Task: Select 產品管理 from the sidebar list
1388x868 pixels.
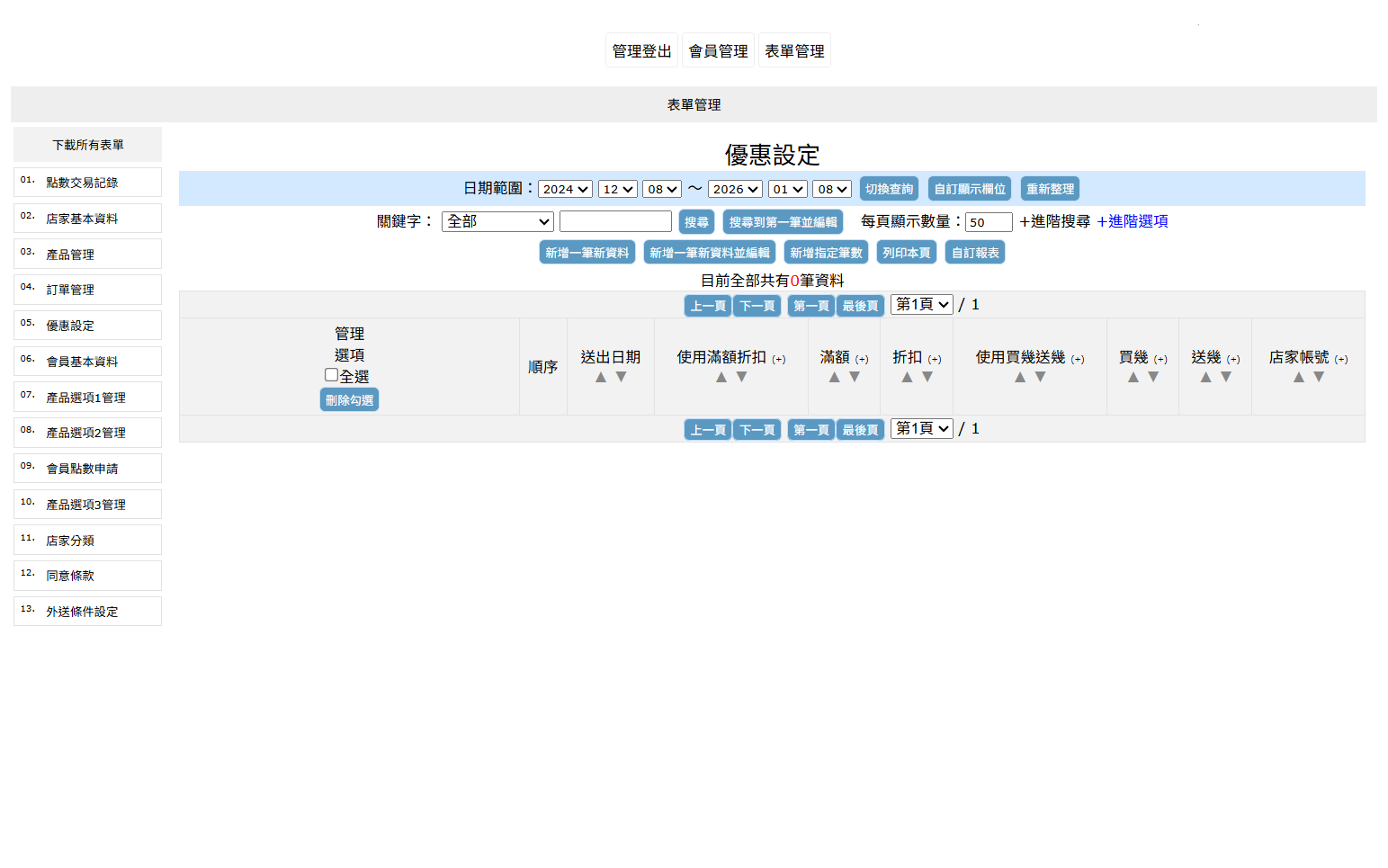Action: point(87,255)
